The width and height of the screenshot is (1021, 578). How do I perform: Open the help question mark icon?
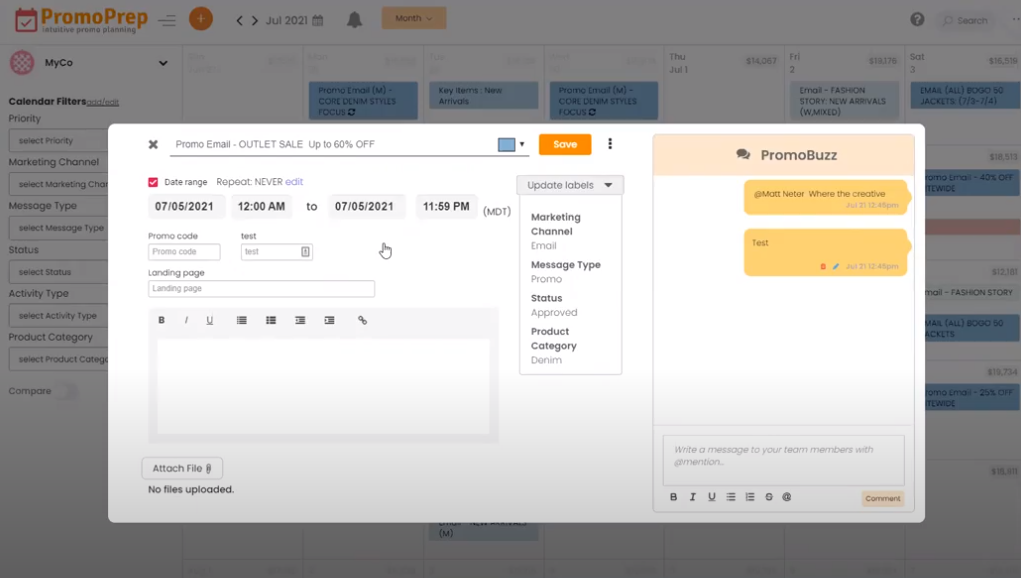click(917, 20)
